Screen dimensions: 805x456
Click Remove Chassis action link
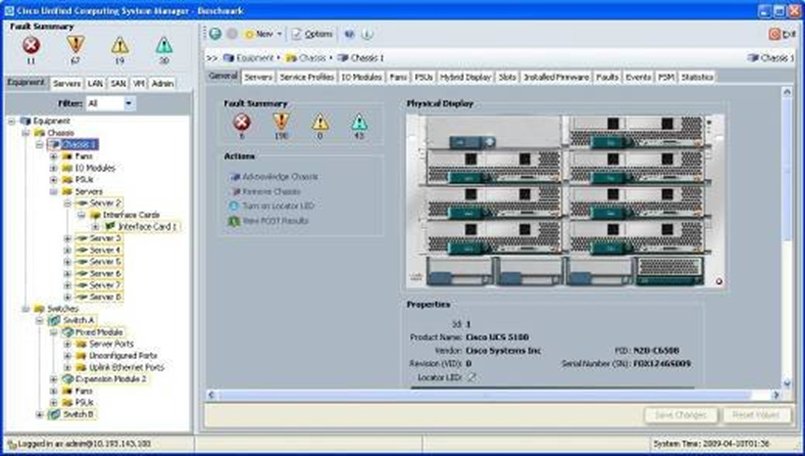265,192
